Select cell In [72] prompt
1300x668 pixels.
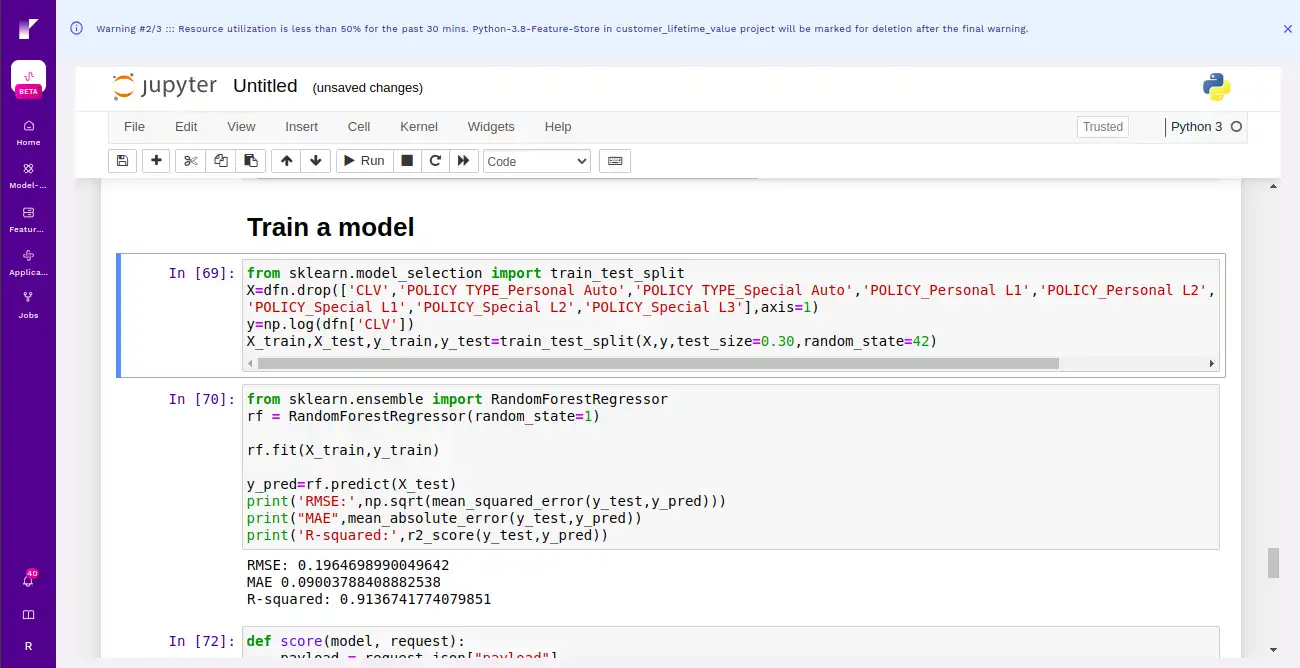(x=202, y=641)
